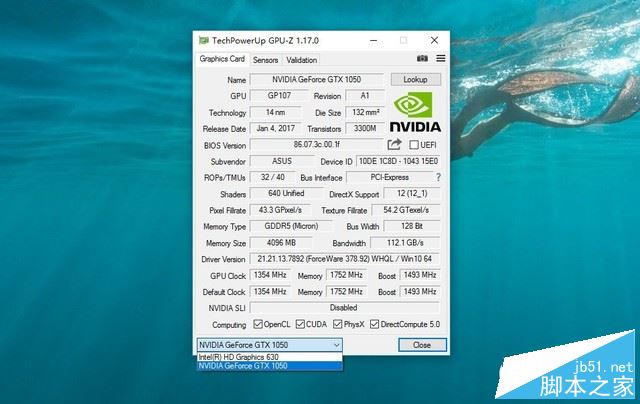Toggle the PhysX checkbox
Viewport: 640px width, 404px height.
click(x=337, y=324)
